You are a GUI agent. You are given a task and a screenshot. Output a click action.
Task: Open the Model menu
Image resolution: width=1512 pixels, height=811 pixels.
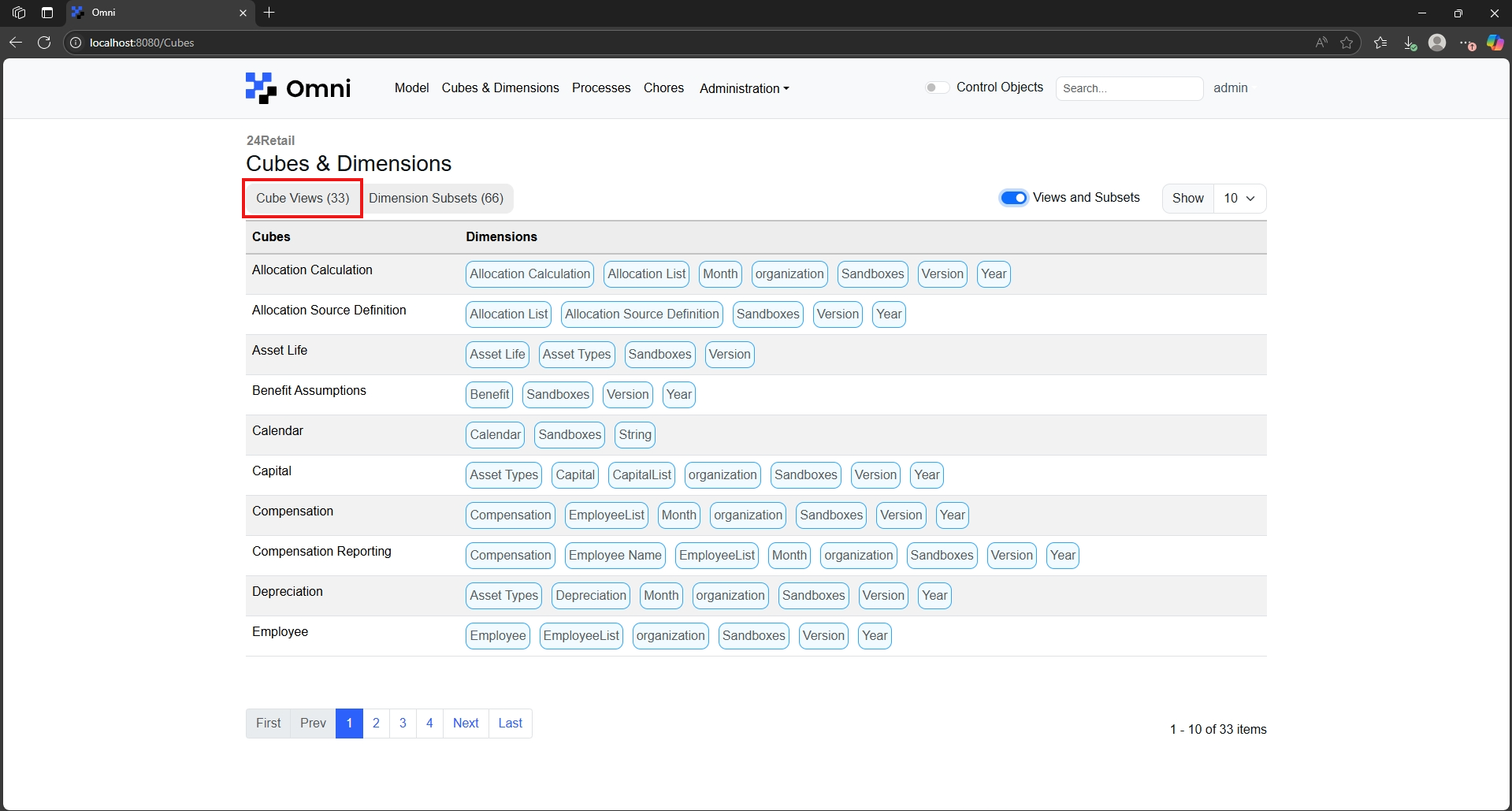click(x=411, y=88)
